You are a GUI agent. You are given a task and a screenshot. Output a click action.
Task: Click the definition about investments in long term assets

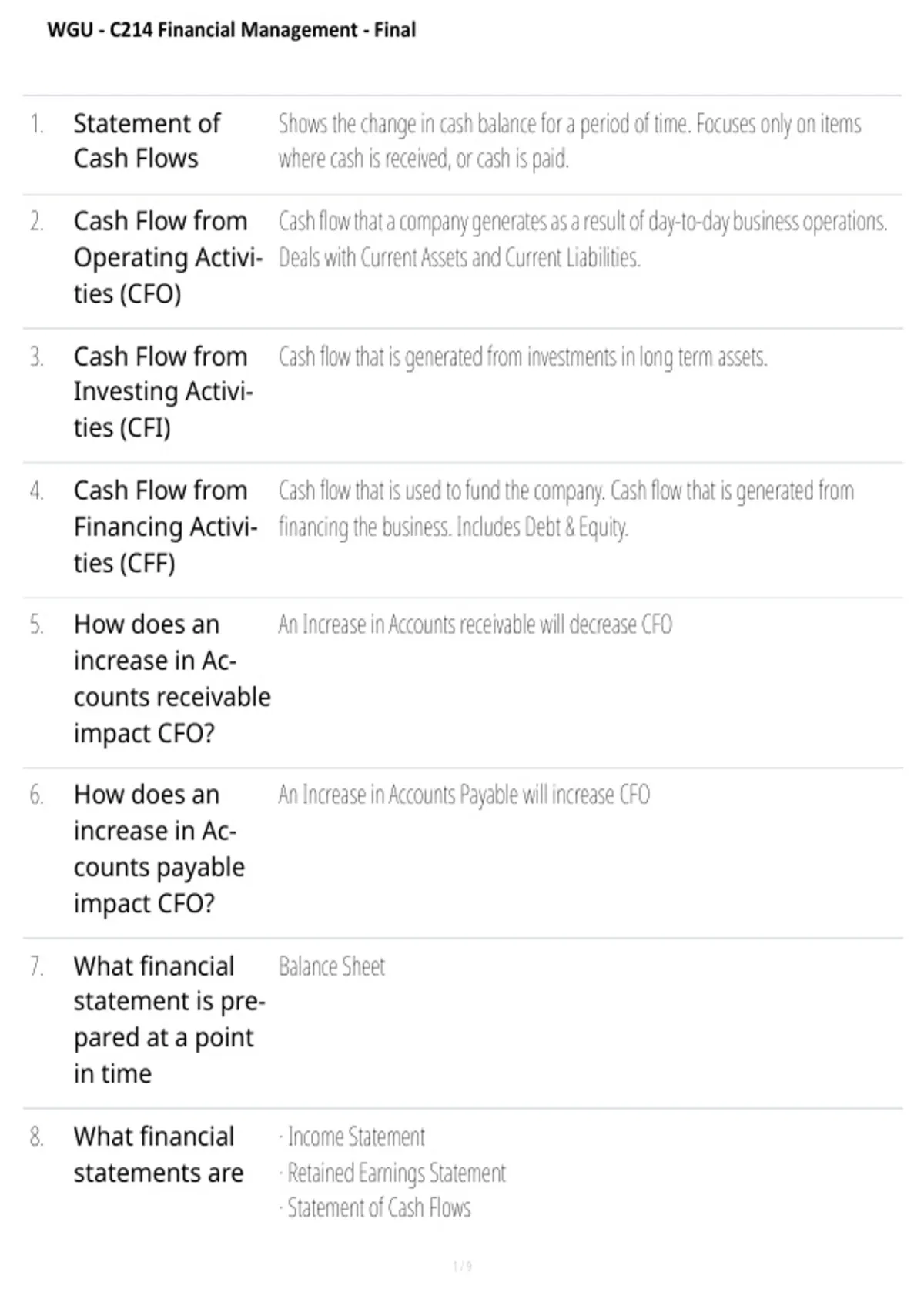point(523,357)
